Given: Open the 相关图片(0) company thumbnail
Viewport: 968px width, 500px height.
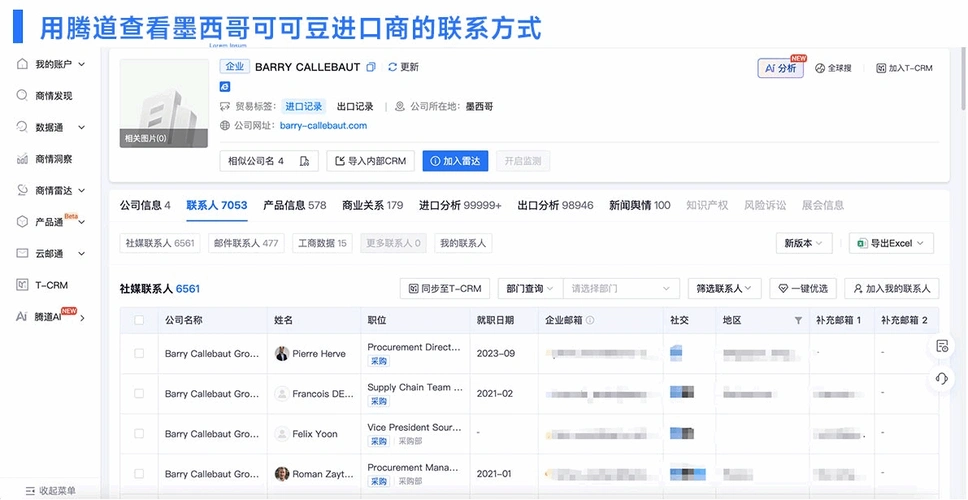Looking at the screenshot, I should tap(164, 103).
